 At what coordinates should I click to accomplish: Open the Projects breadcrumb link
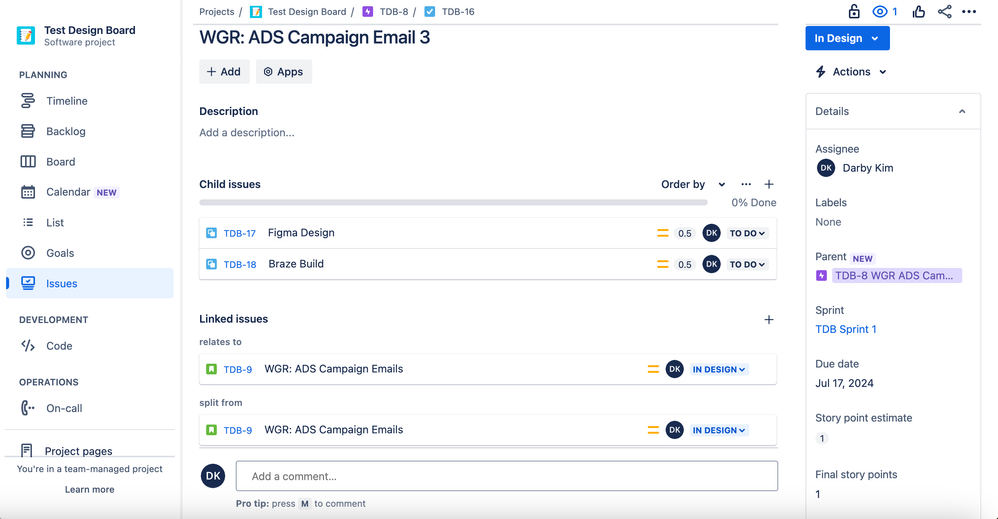[x=216, y=11]
